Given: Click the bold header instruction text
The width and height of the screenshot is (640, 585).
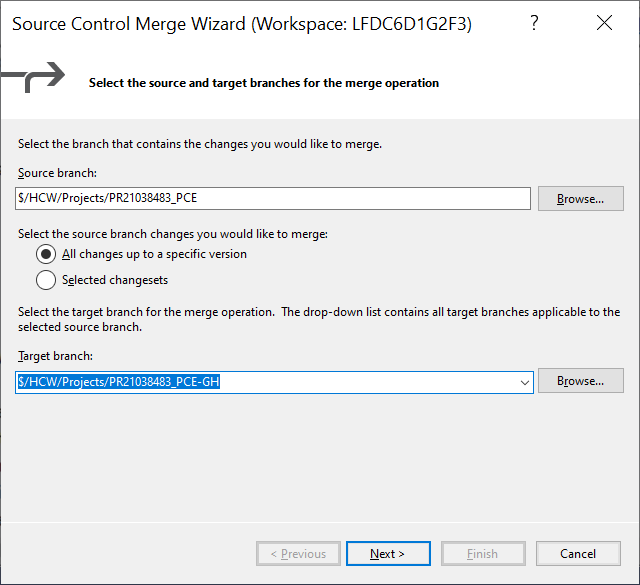Looking at the screenshot, I should click(x=264, y=83).
